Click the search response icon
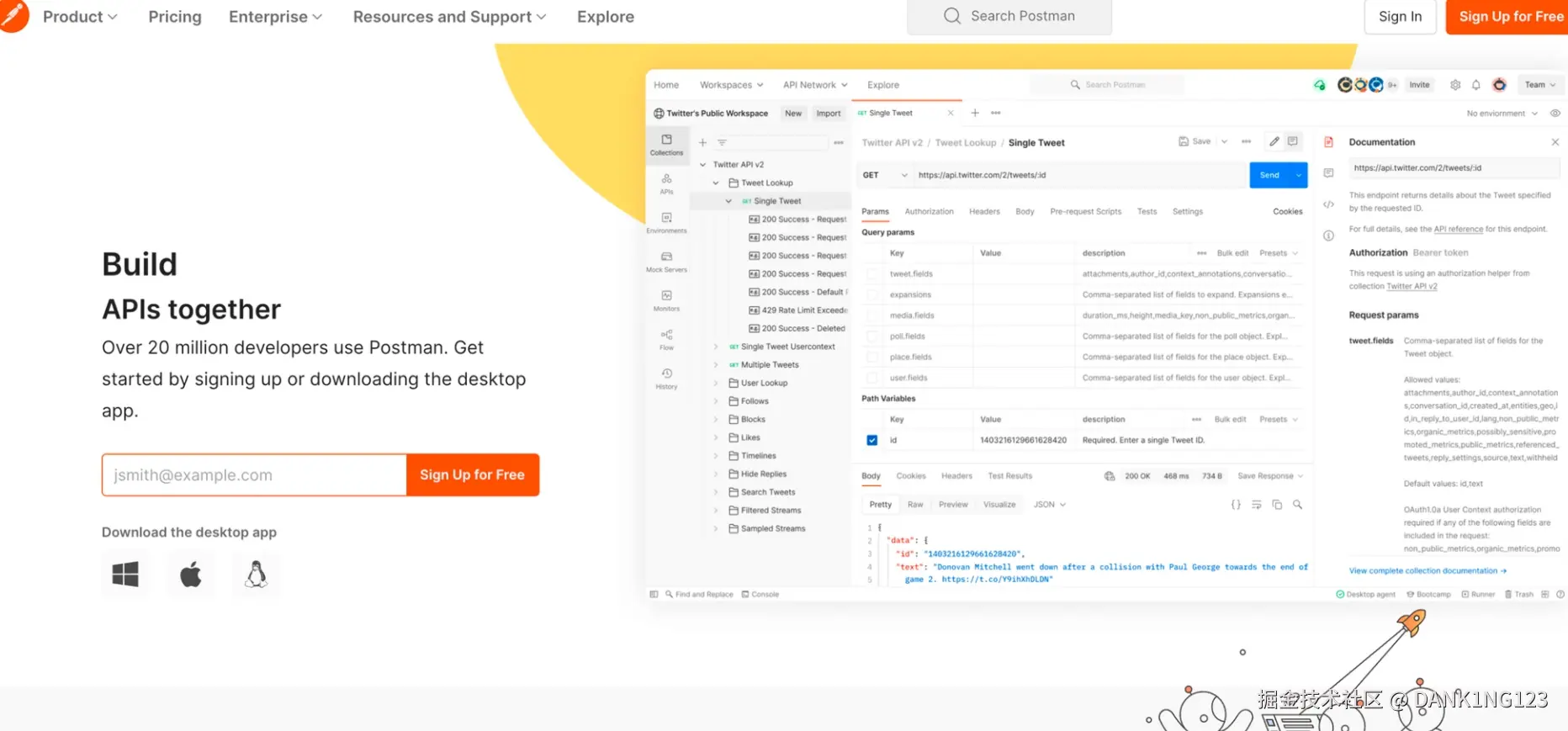The width and height of the screenshot is (1568, 731). point(1298,505)
